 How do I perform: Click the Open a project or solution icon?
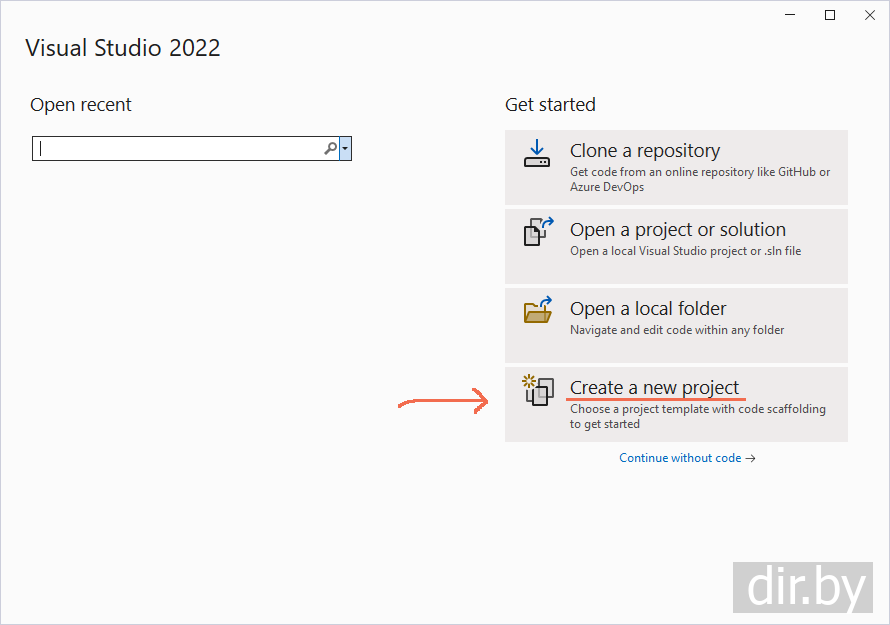pyautogui.click(x=538, y=232)
